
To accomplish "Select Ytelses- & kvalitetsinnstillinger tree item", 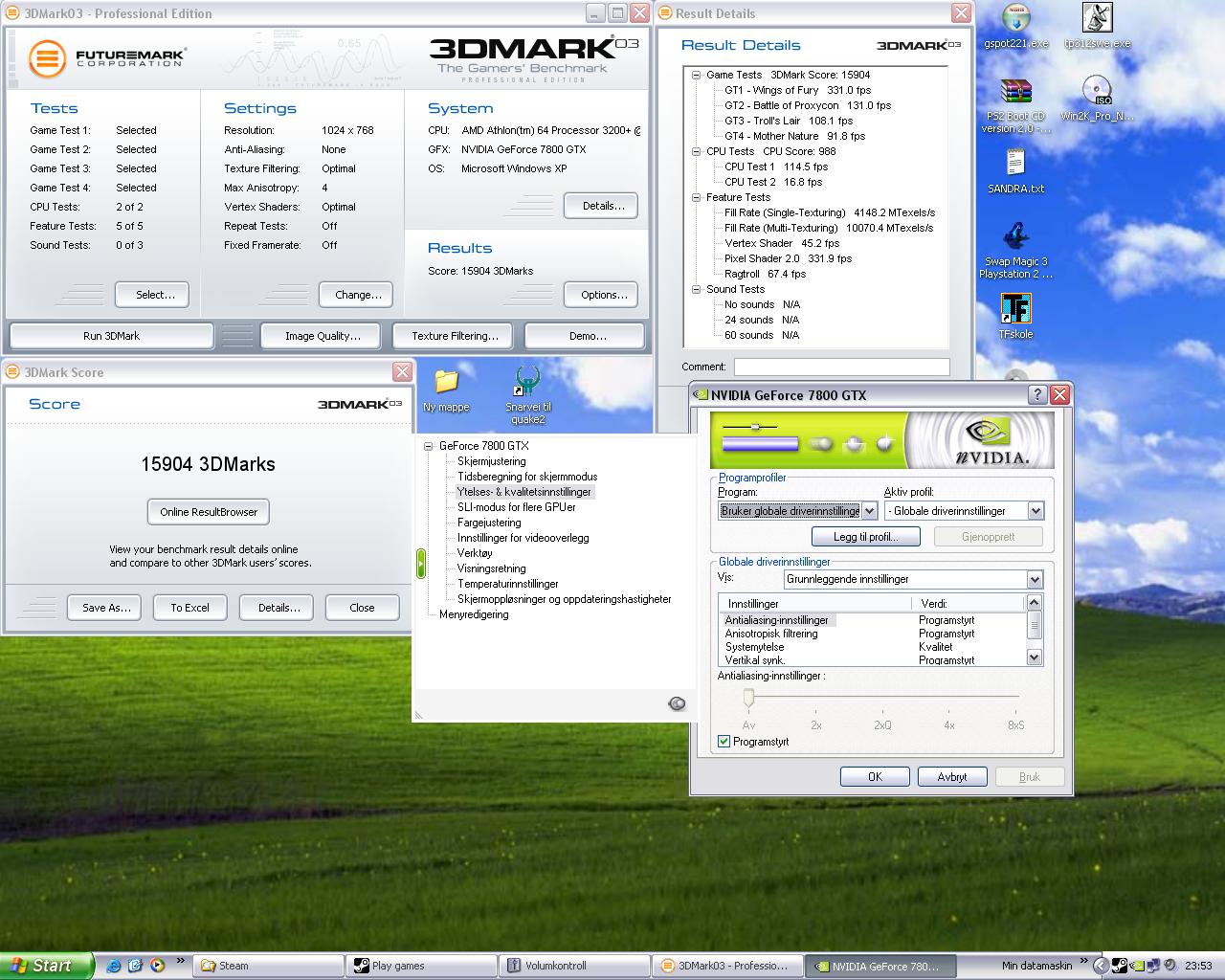I will (524, 492).
